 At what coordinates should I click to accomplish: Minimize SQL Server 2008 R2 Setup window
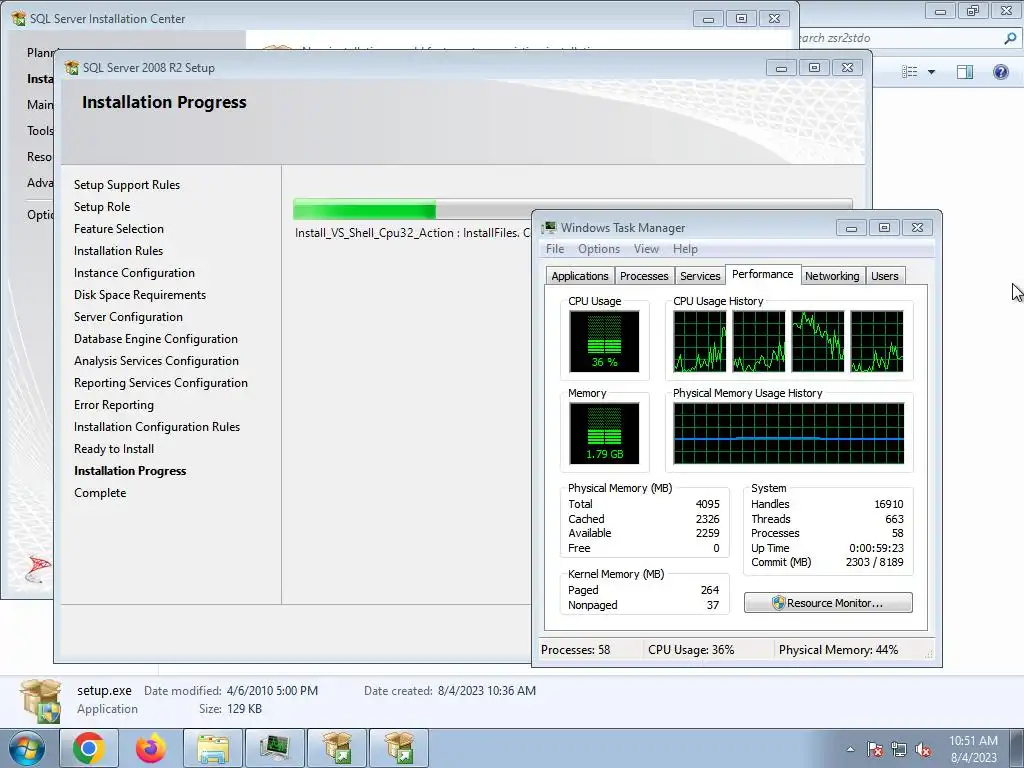coord(781,67)
